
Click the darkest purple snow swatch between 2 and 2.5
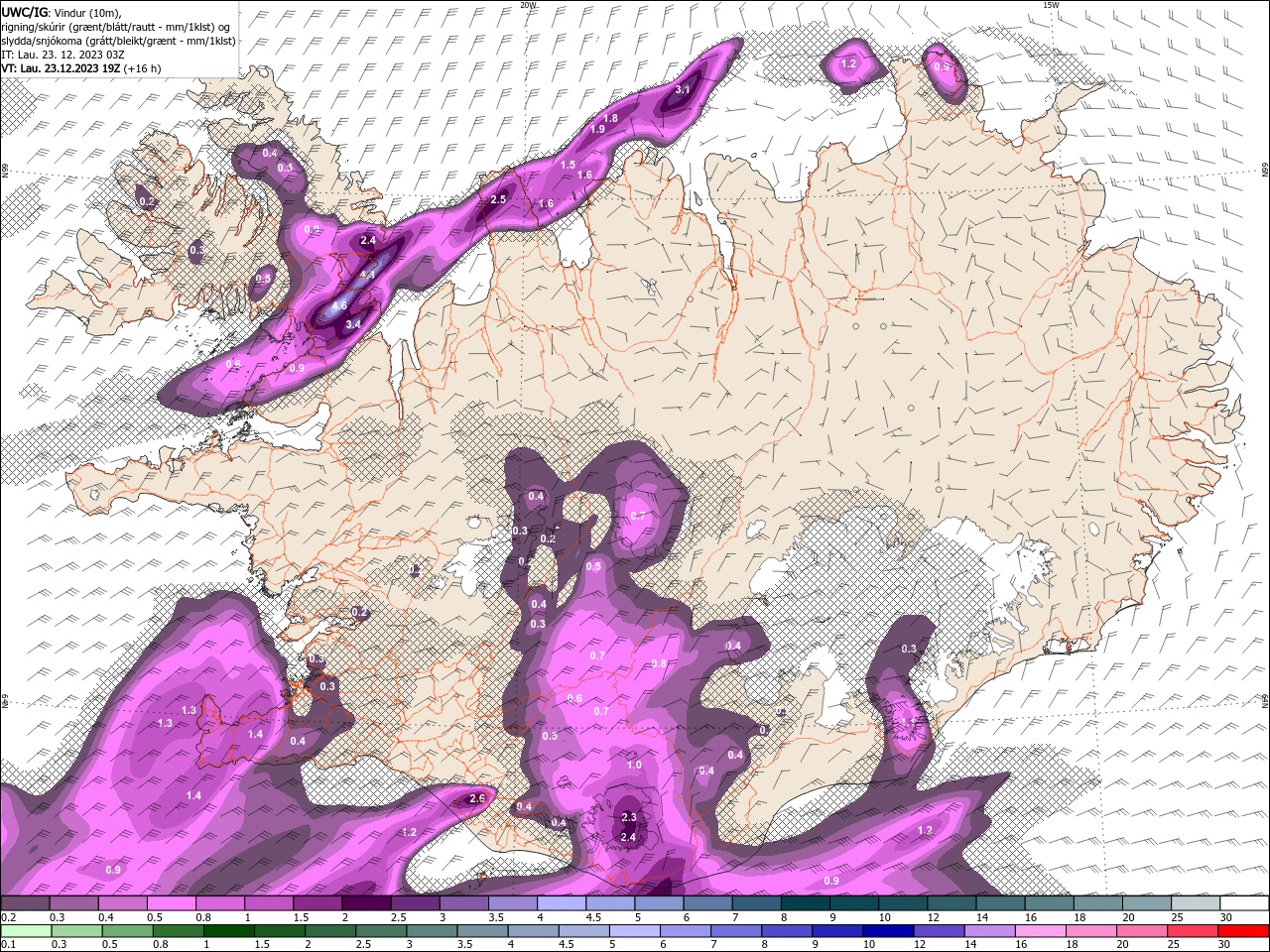(x=366, y=903)
